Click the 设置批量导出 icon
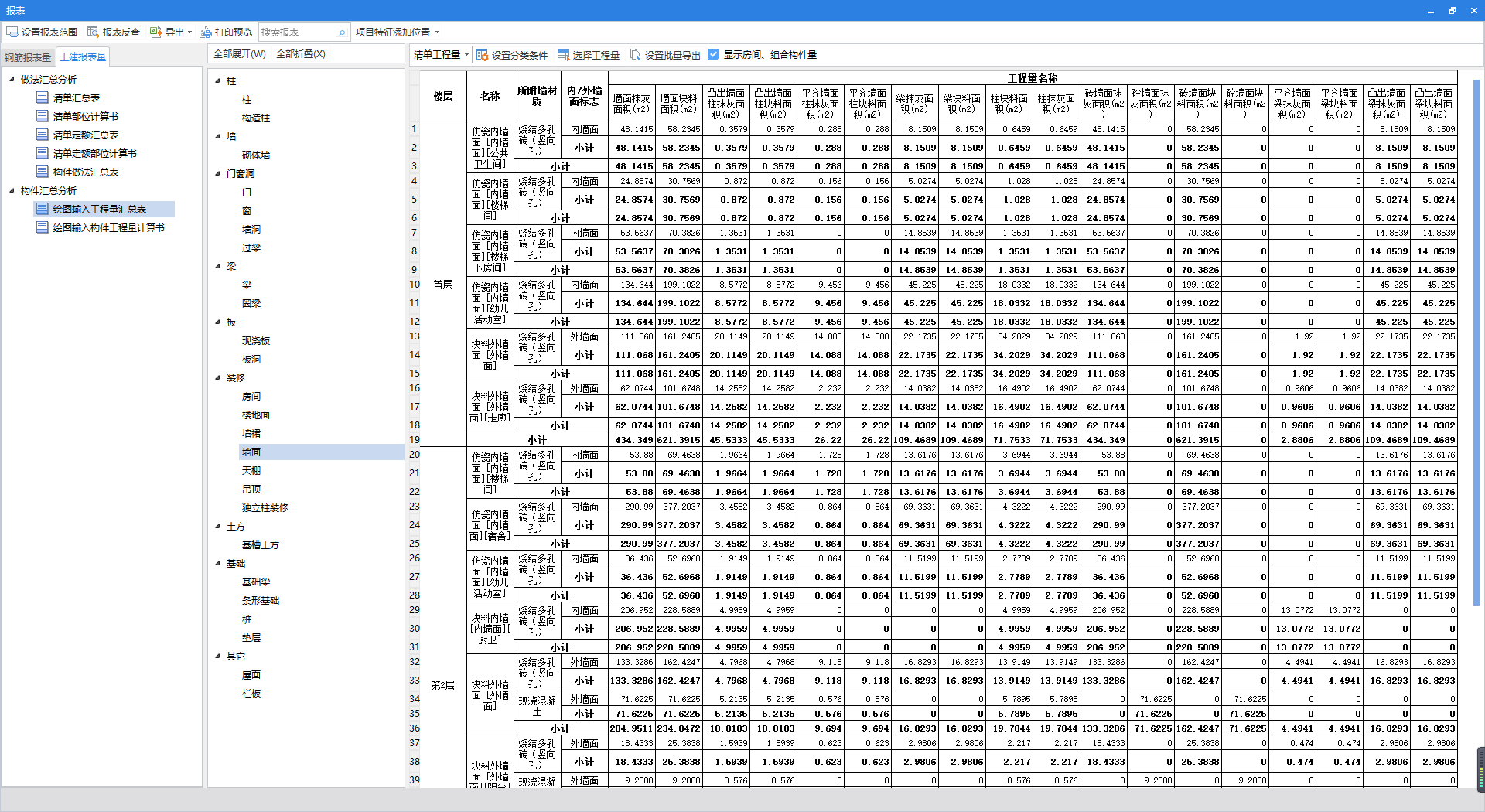The image size is (1485, 812). pos(636,55)
